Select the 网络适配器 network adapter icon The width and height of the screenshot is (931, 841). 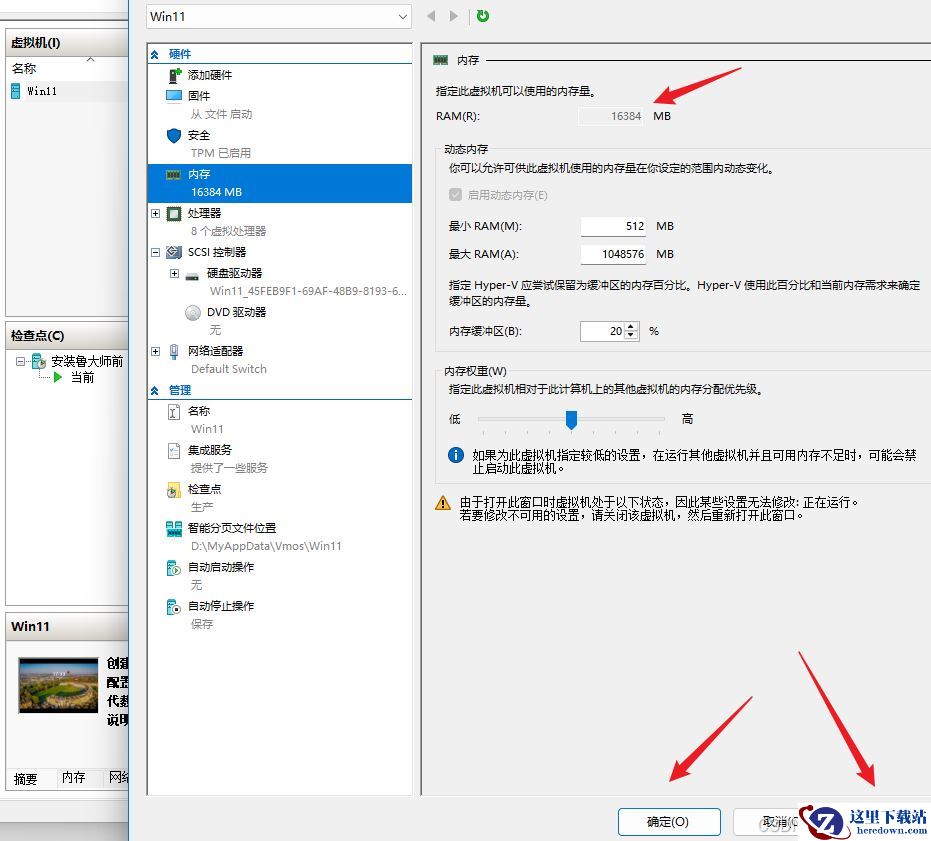pyautogui.click(x=174, y=352)
